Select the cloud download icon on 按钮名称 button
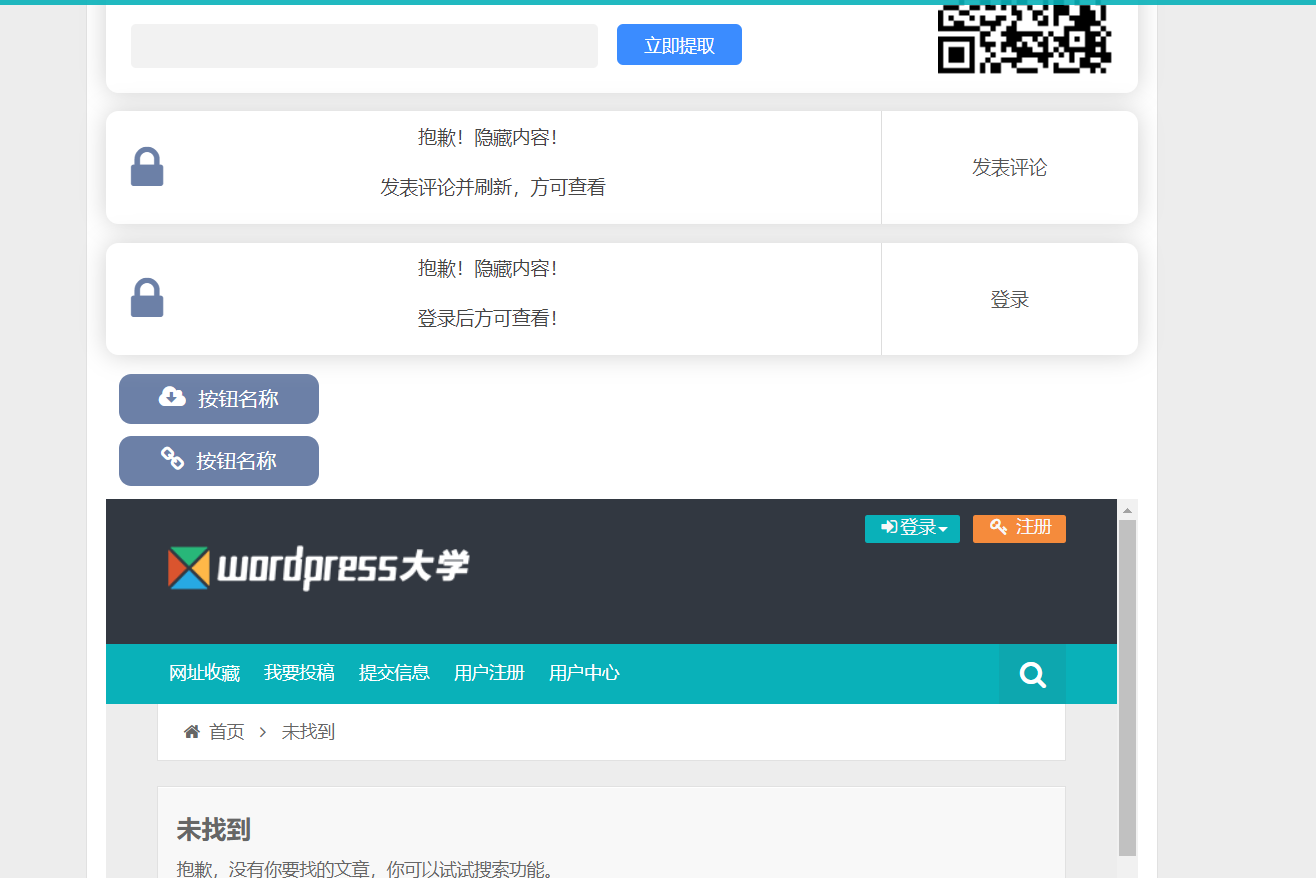 point(172,397)
